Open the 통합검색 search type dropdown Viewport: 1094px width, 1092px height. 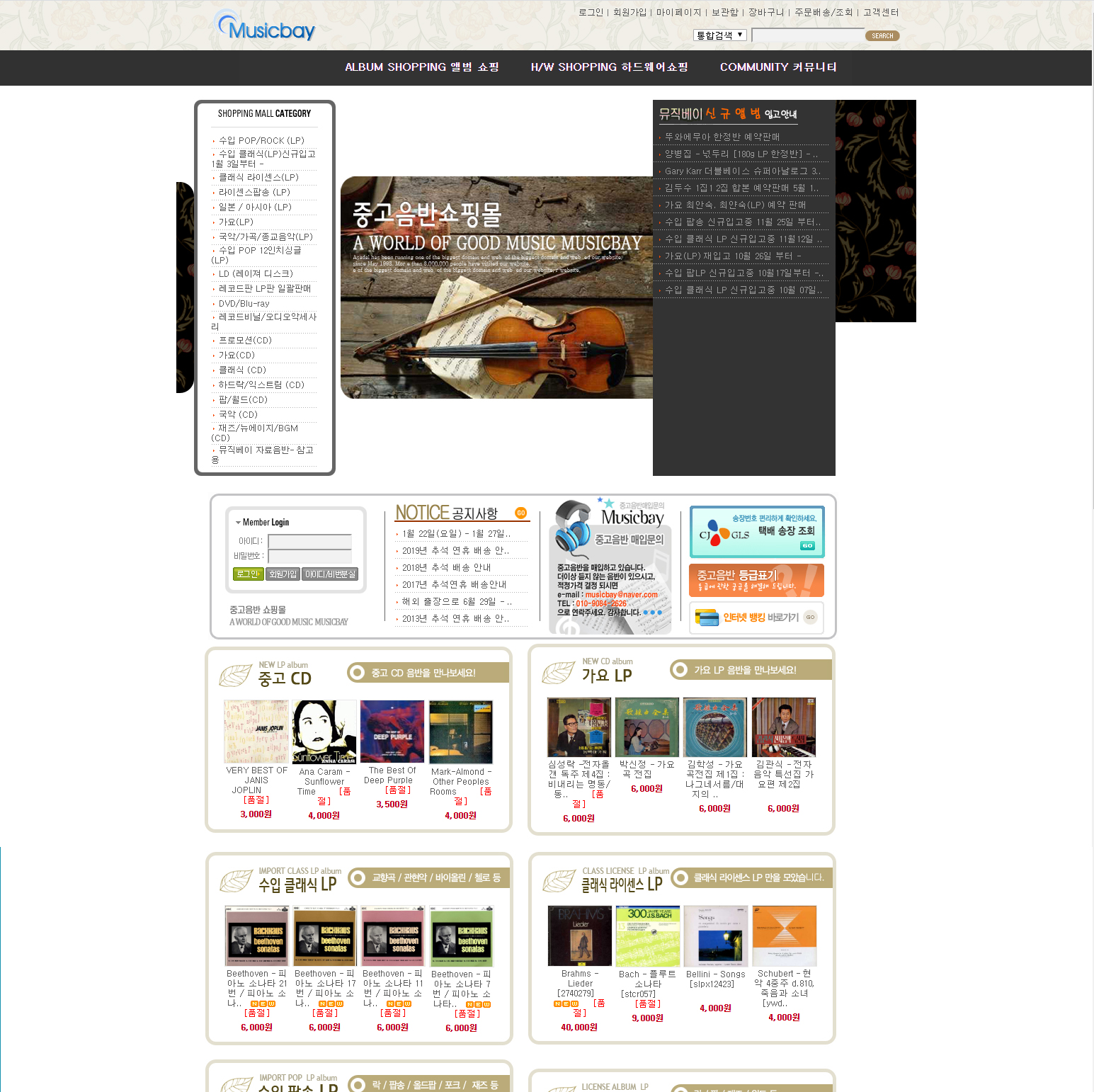coord(720,35)
